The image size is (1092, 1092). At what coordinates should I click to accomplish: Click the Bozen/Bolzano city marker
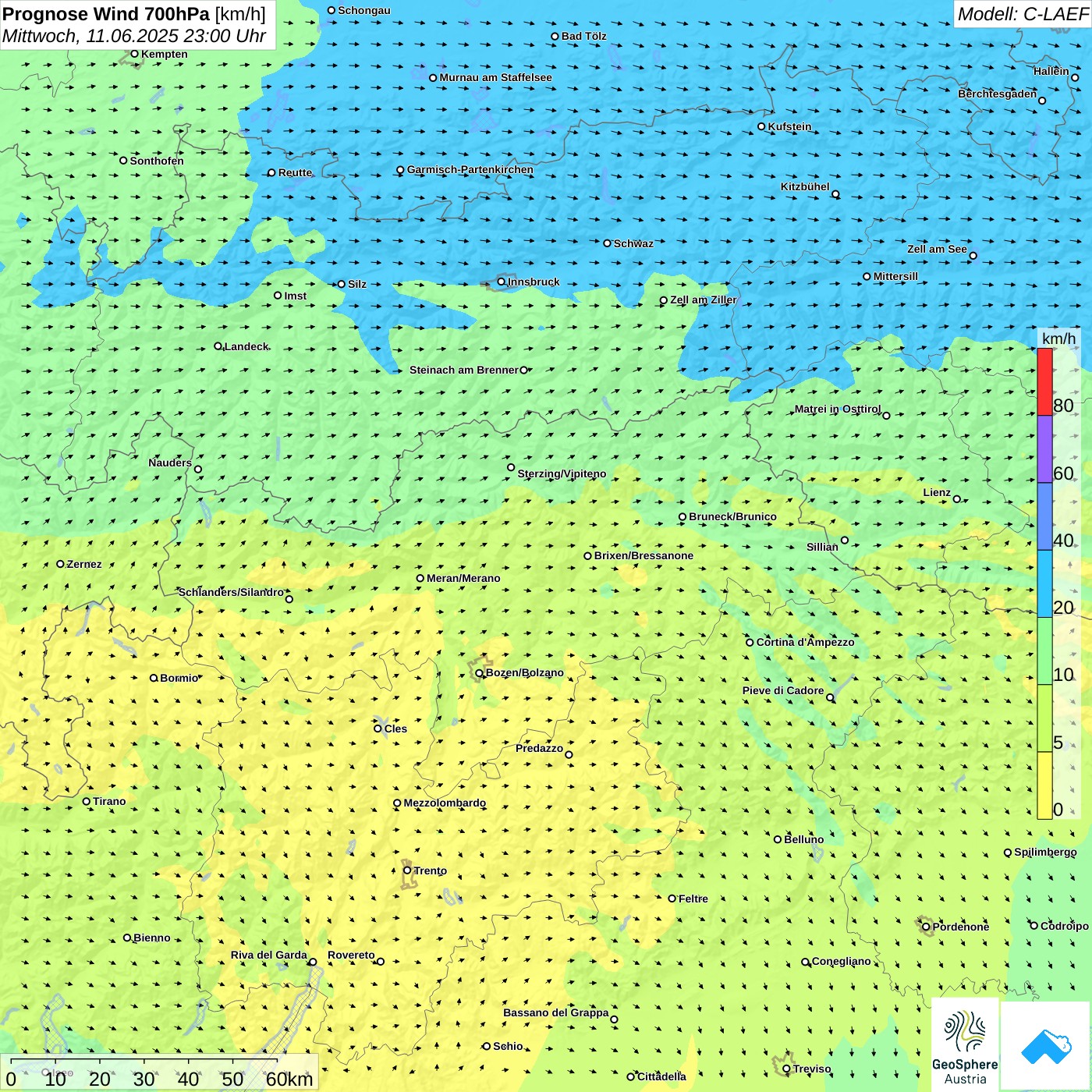click(x=480, y=672)
